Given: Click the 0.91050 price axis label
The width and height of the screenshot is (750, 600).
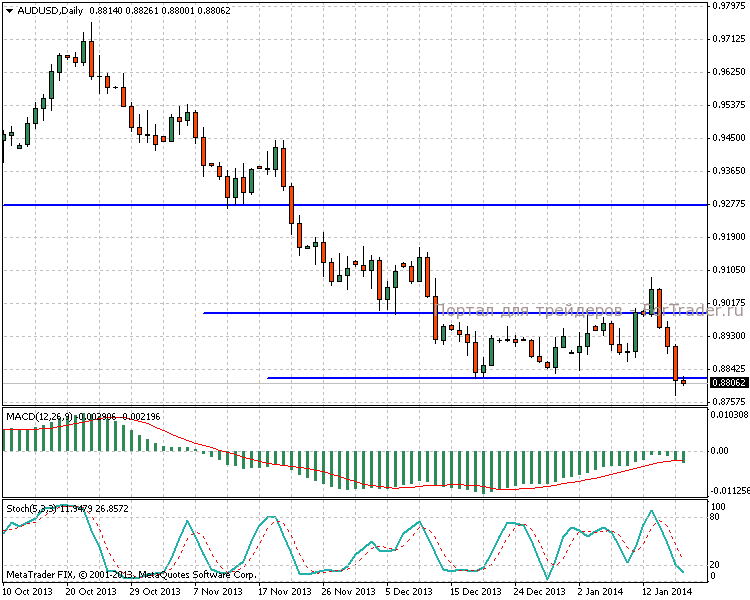Looking at the screenshot, I should [727, 270].
